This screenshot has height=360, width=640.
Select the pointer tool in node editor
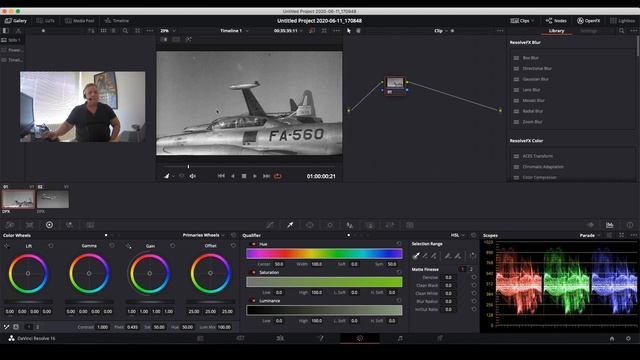tap(349, 31)
